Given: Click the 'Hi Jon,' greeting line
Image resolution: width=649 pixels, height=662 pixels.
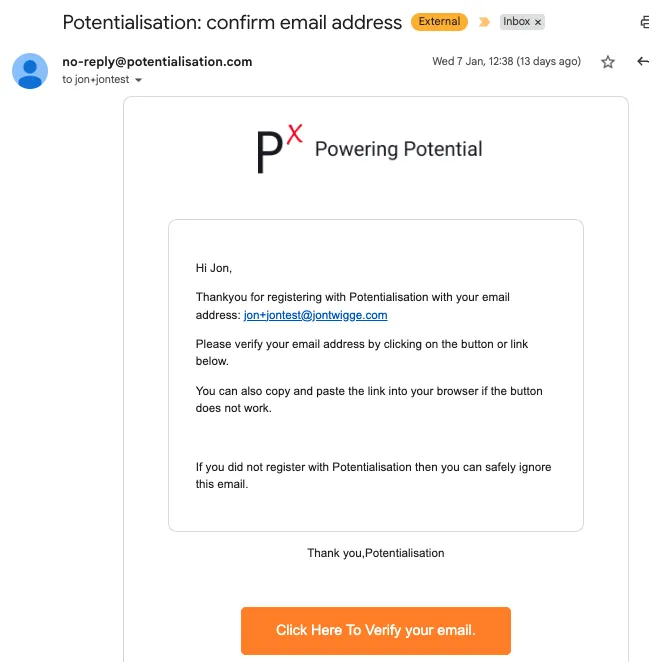Looking at the screenshot, I should [213, 267].
